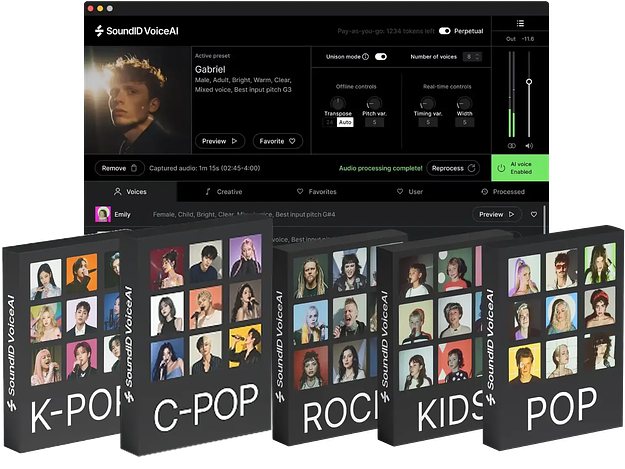Favorite the Emily voice heart icon
The width and height of the screenshot is (625, 469).
[534, 214]
